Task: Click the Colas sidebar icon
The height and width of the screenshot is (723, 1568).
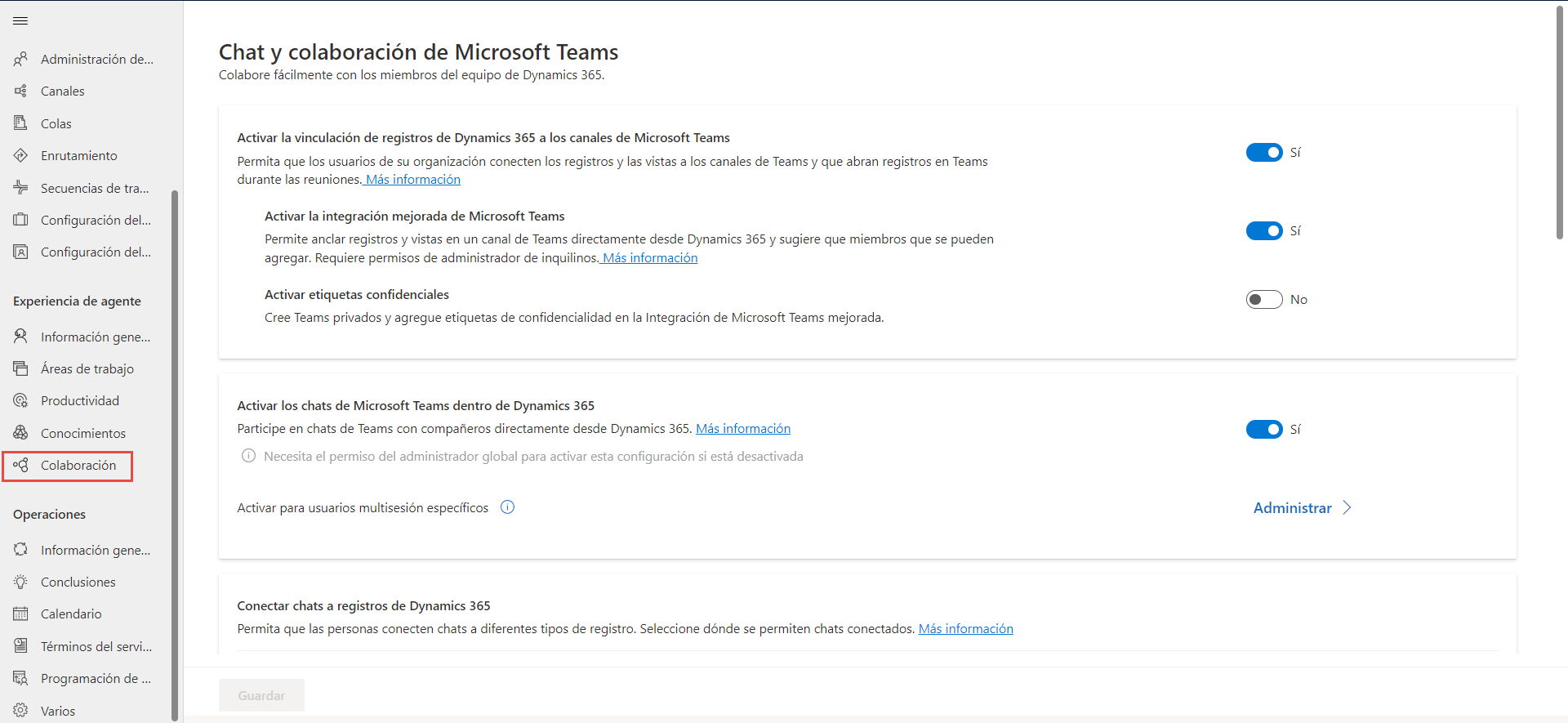Action: 20,123
